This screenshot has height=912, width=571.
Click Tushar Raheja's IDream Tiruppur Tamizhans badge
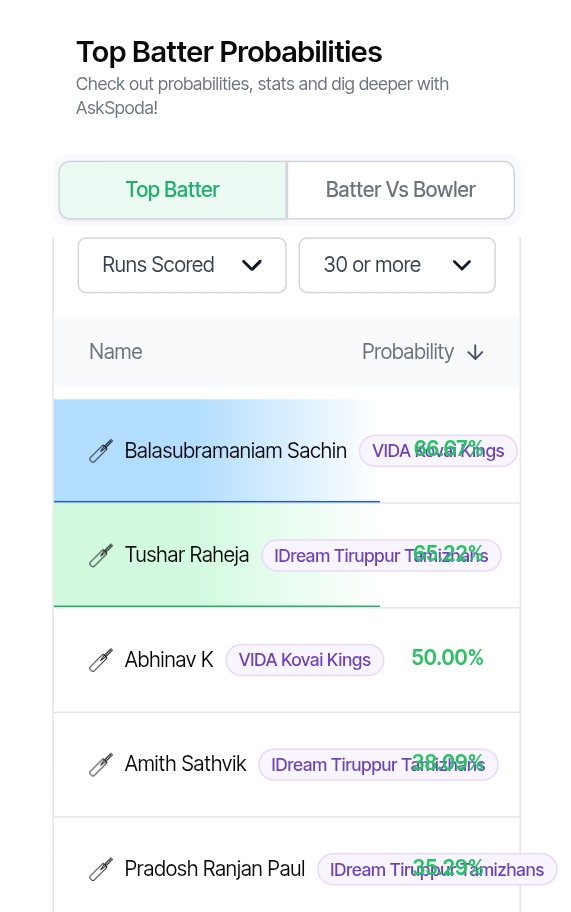[x=381, y=555]
